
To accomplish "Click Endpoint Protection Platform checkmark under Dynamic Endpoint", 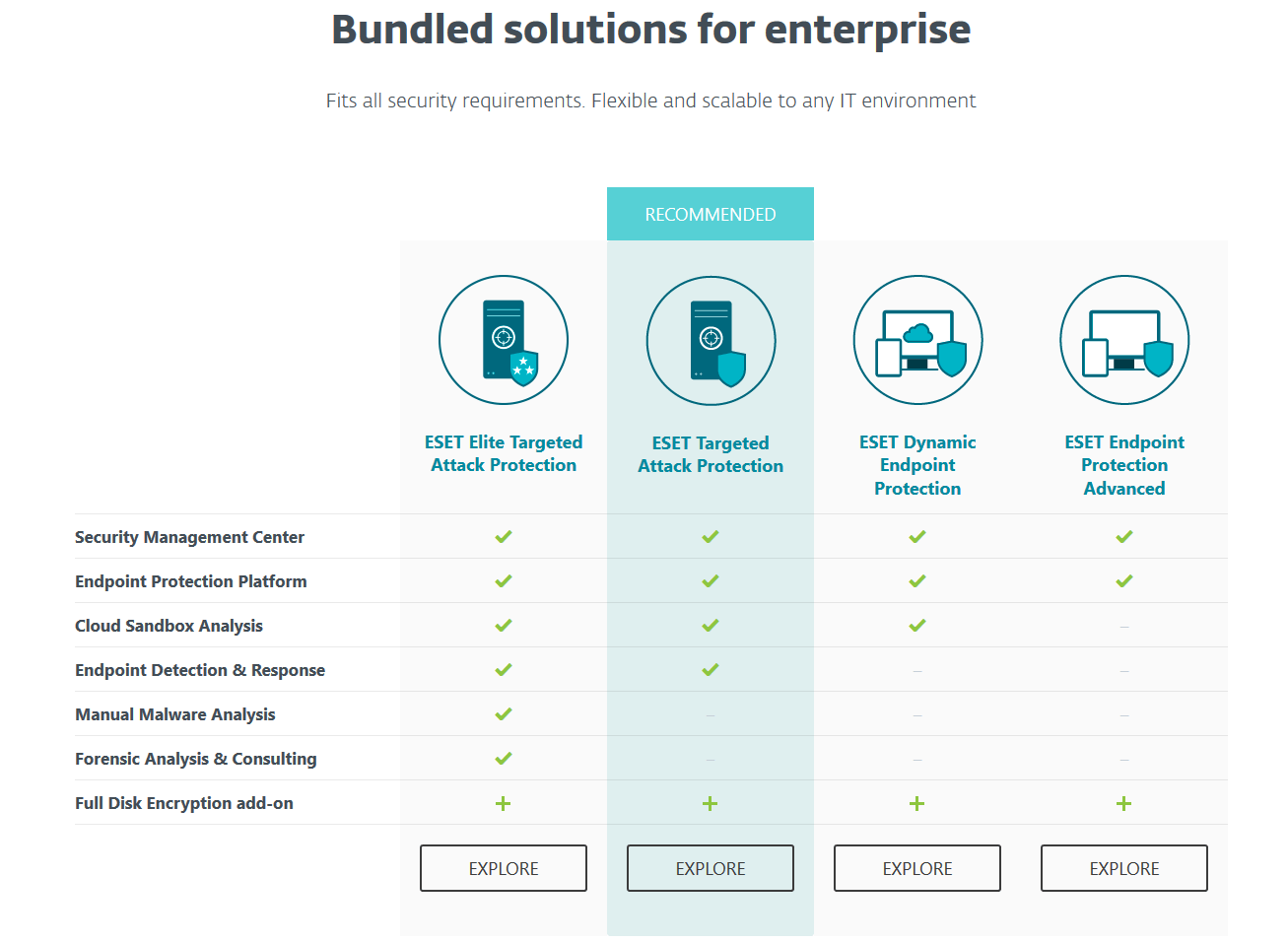I will click(917, 581).
